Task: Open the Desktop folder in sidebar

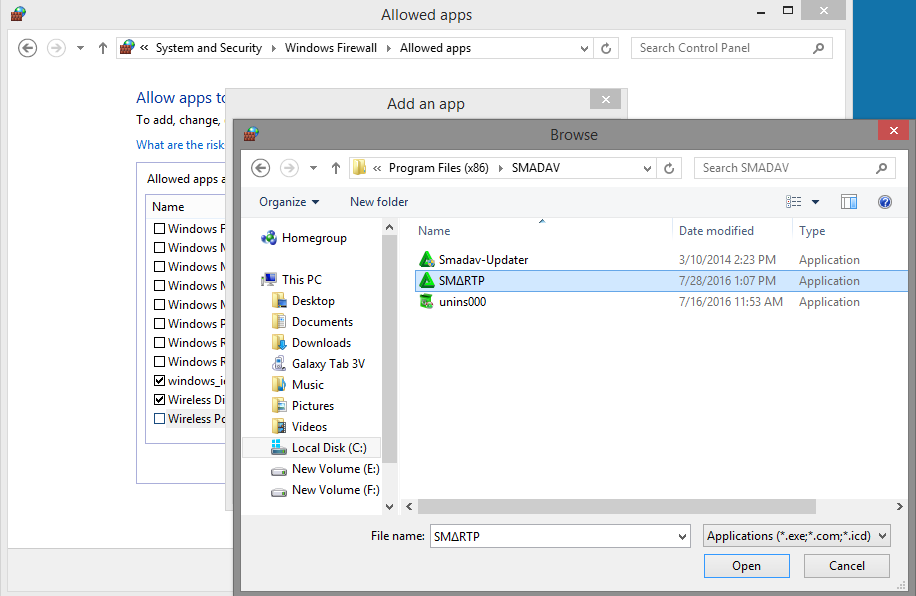Action: (303, 301)
